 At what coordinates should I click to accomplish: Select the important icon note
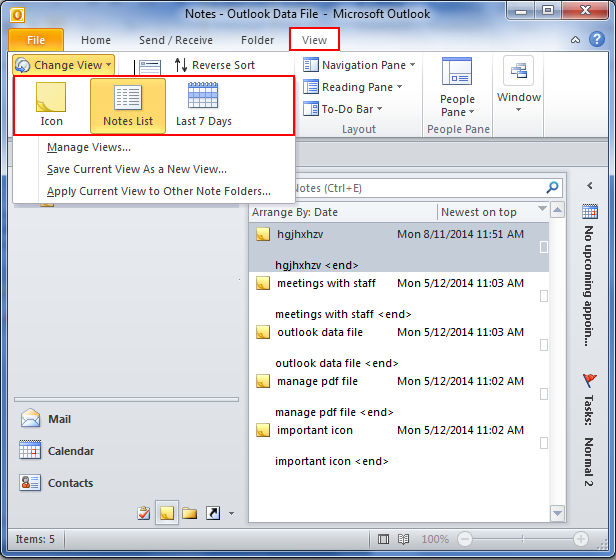click(398, 444)
